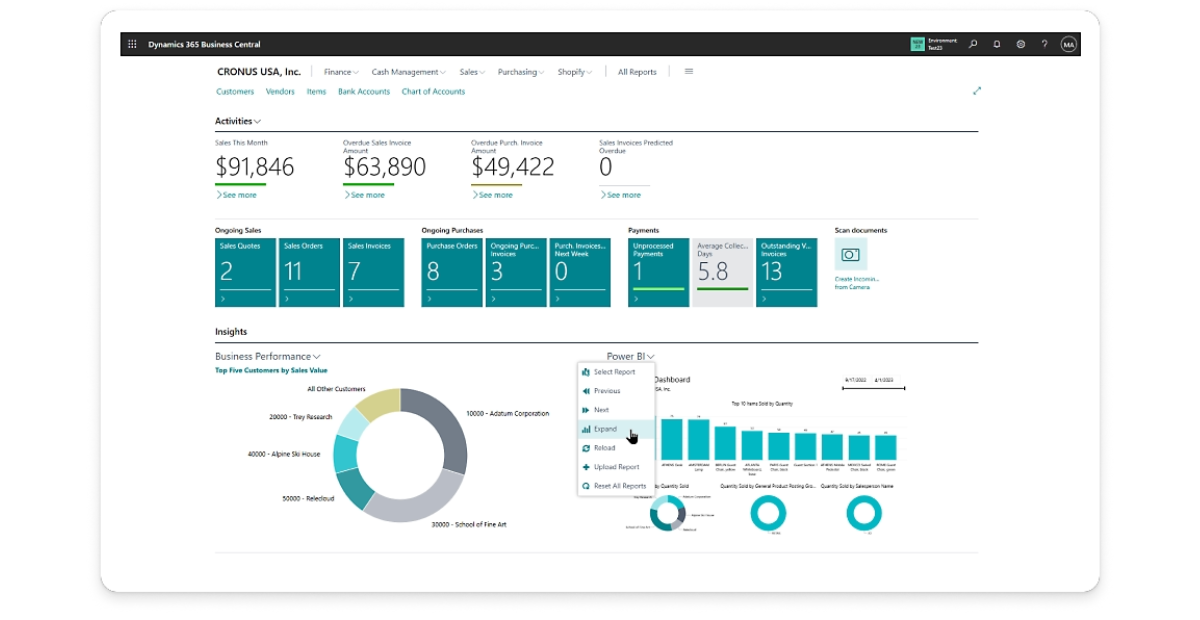1200x620 pixels.
Task: Open the Chart of Accounts link
Action: (x=433, y=91)
